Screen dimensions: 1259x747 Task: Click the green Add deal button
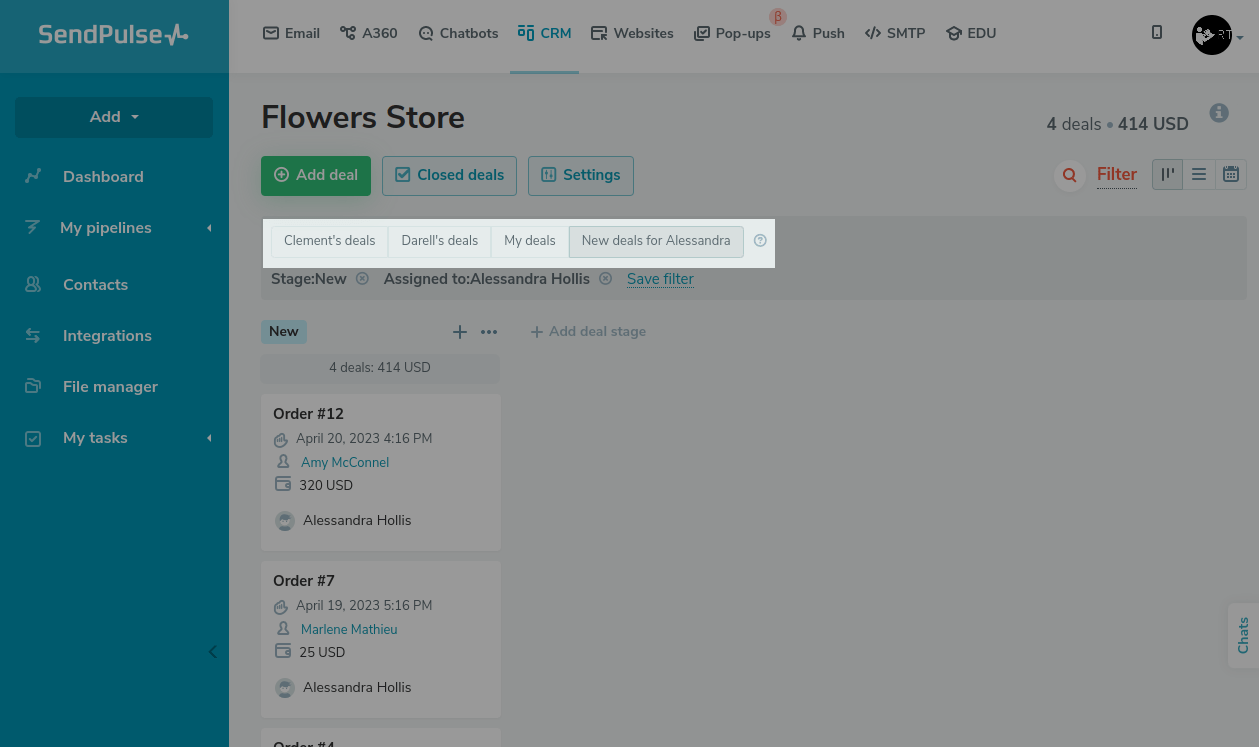coord(316,175)
